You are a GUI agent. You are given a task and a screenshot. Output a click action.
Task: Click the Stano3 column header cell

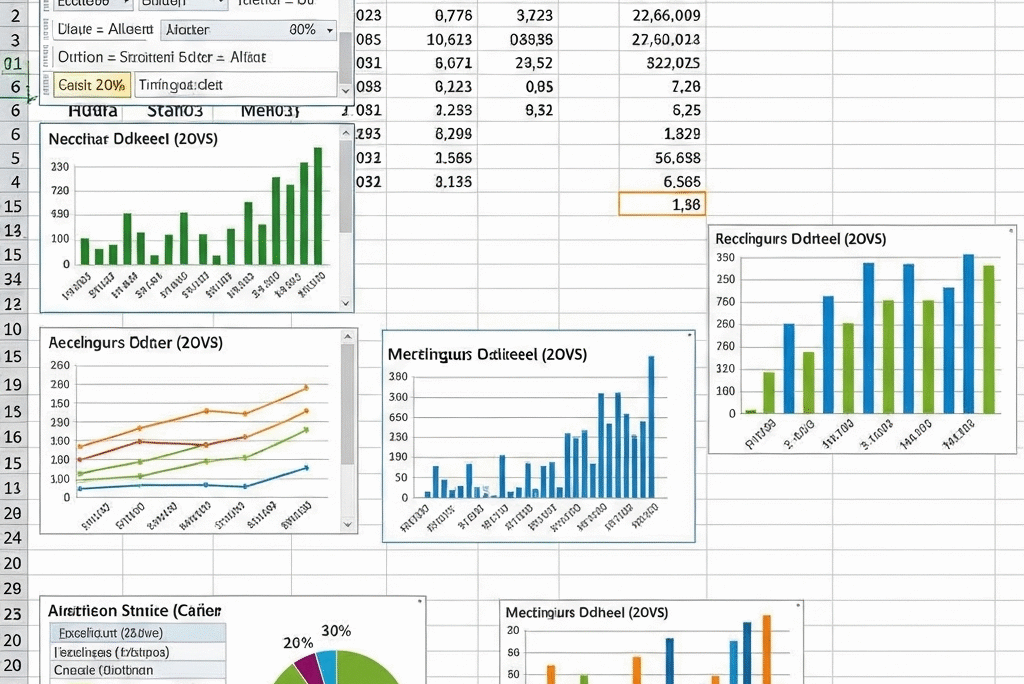[x=174, y=110]
